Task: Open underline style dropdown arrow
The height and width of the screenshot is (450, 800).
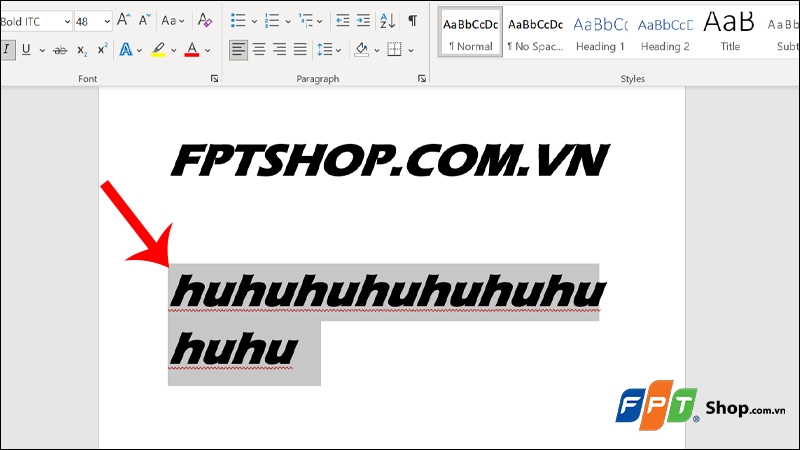Action: (x=42, y=51)
